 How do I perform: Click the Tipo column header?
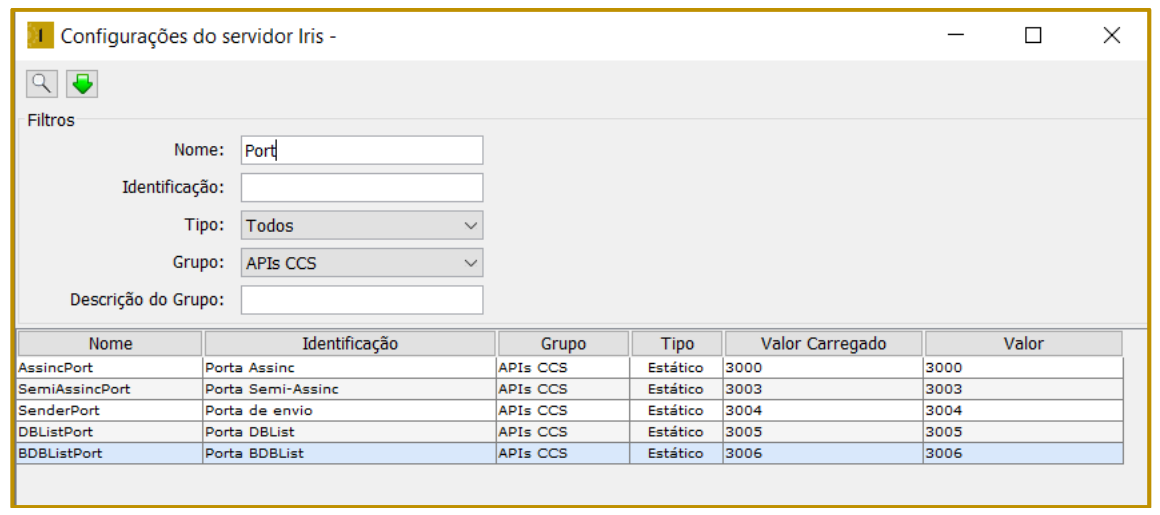(x=676, y=344)
